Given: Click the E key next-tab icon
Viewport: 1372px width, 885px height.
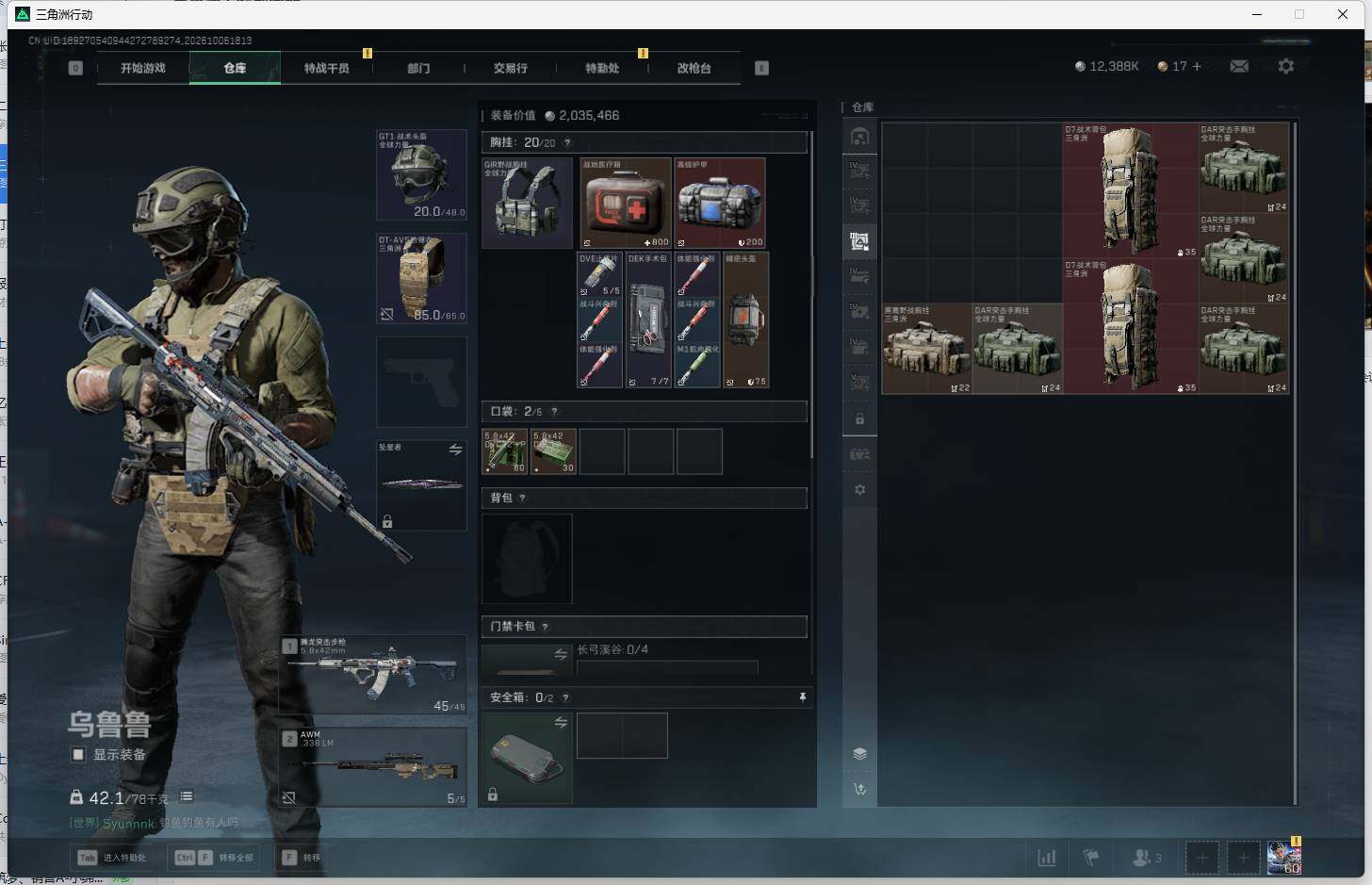Looking at the screenshot, I should coord(761,68).
